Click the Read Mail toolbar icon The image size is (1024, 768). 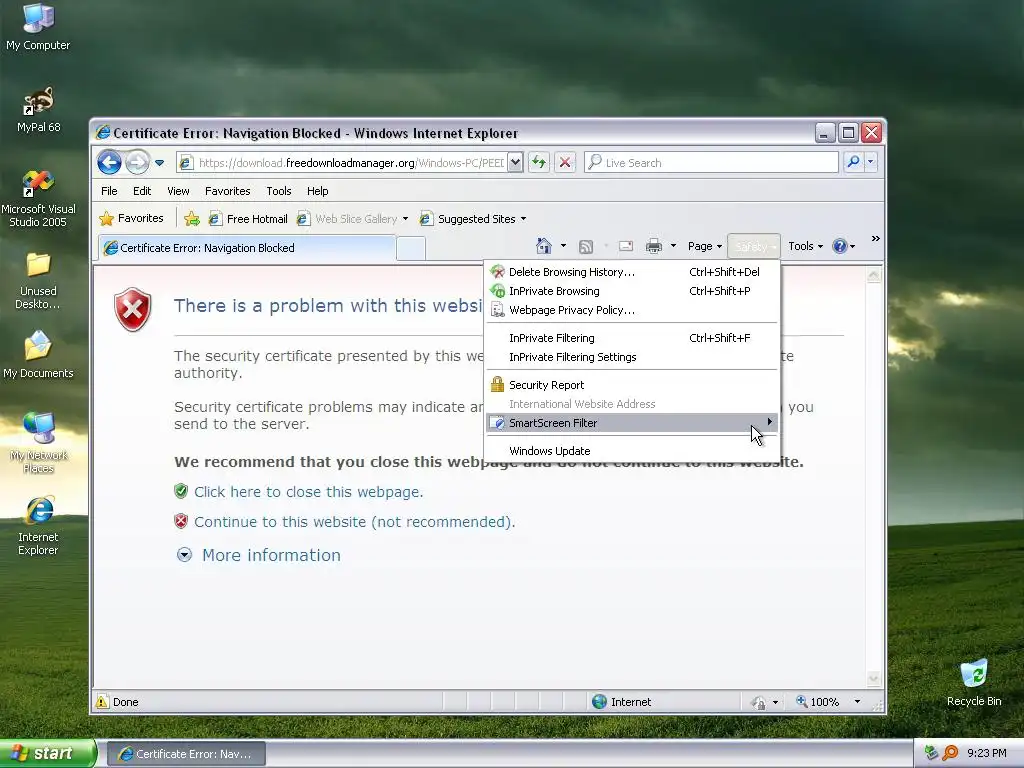click(626, 246)
